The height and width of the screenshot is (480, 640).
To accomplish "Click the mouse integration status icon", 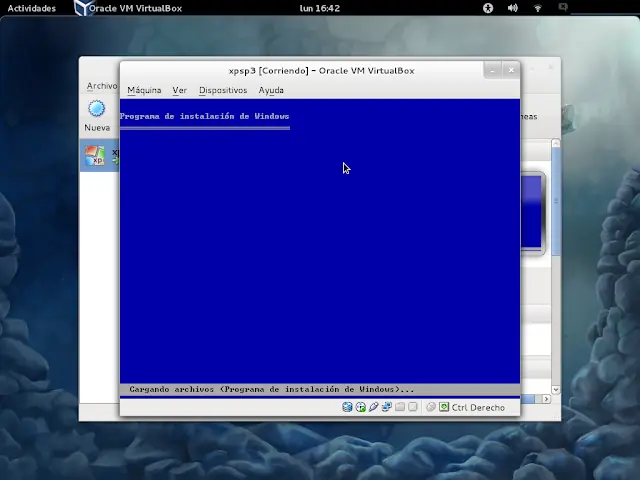I will coord(431,407).
